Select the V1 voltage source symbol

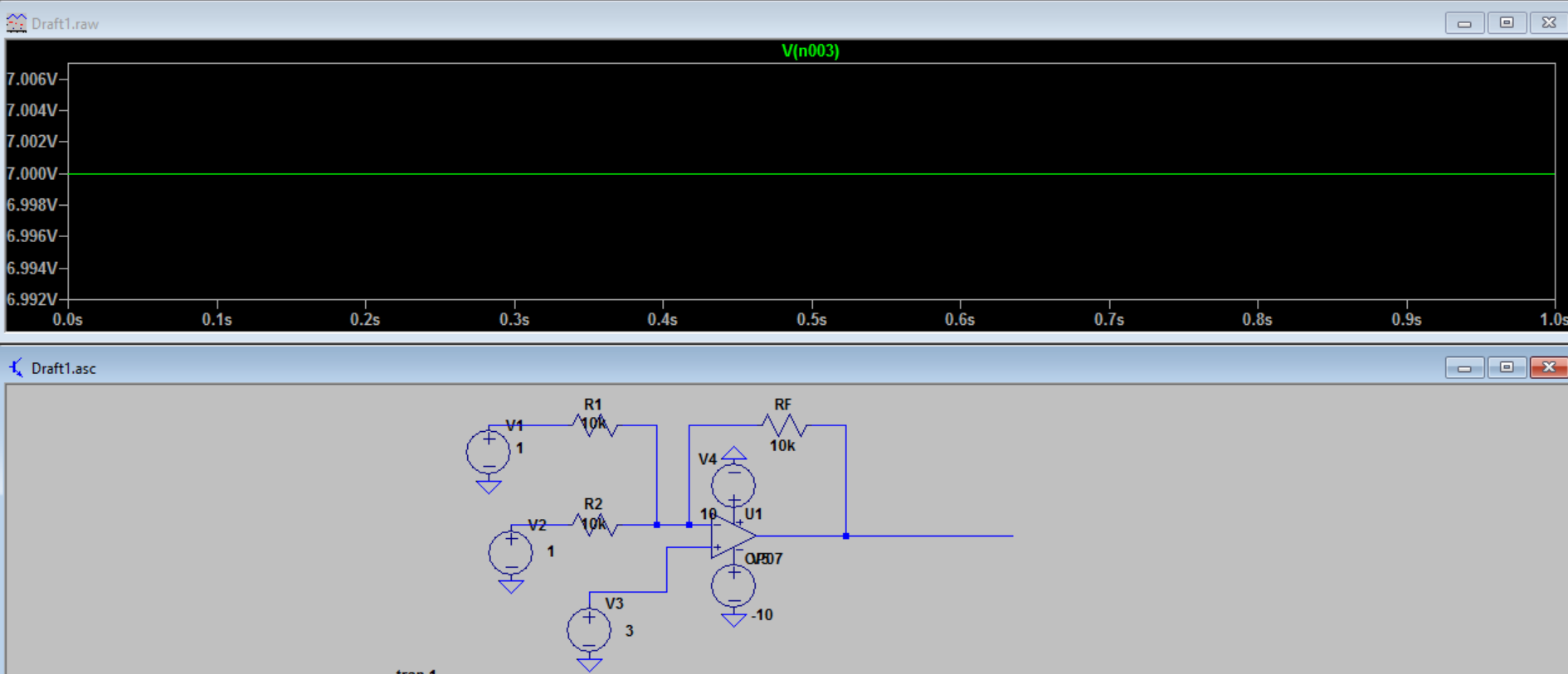(x=488, y=453)
